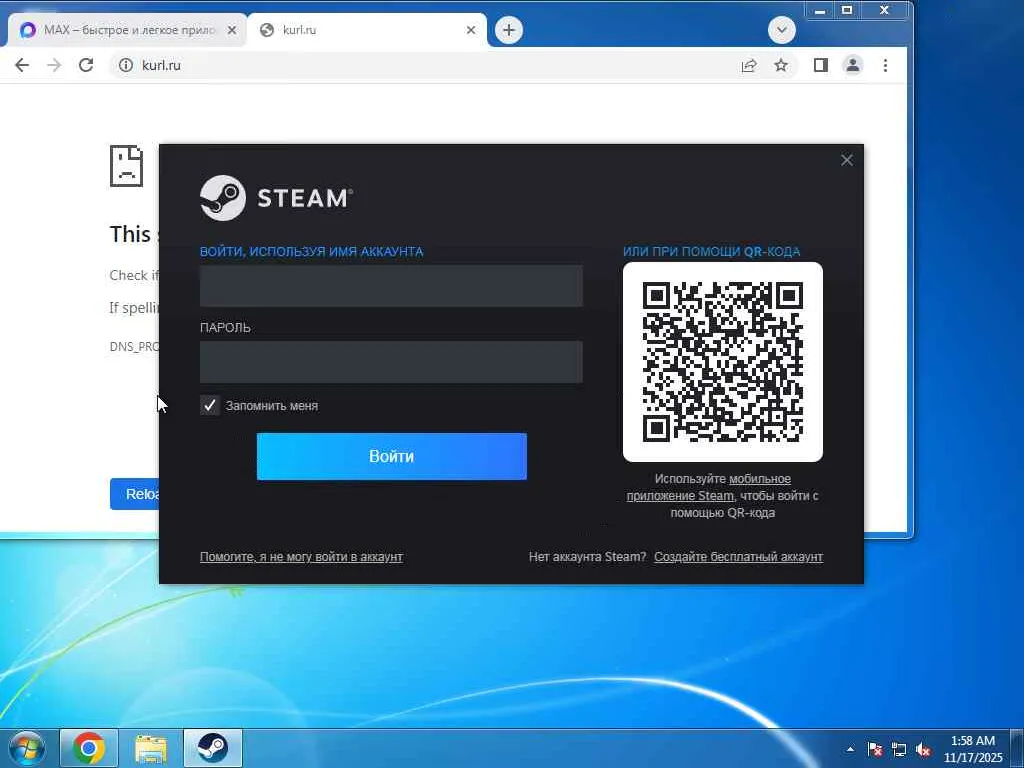This screenshot has height=768, width=1024.
Task: View site information icon in address bar
Action: [x=126, y=65]
